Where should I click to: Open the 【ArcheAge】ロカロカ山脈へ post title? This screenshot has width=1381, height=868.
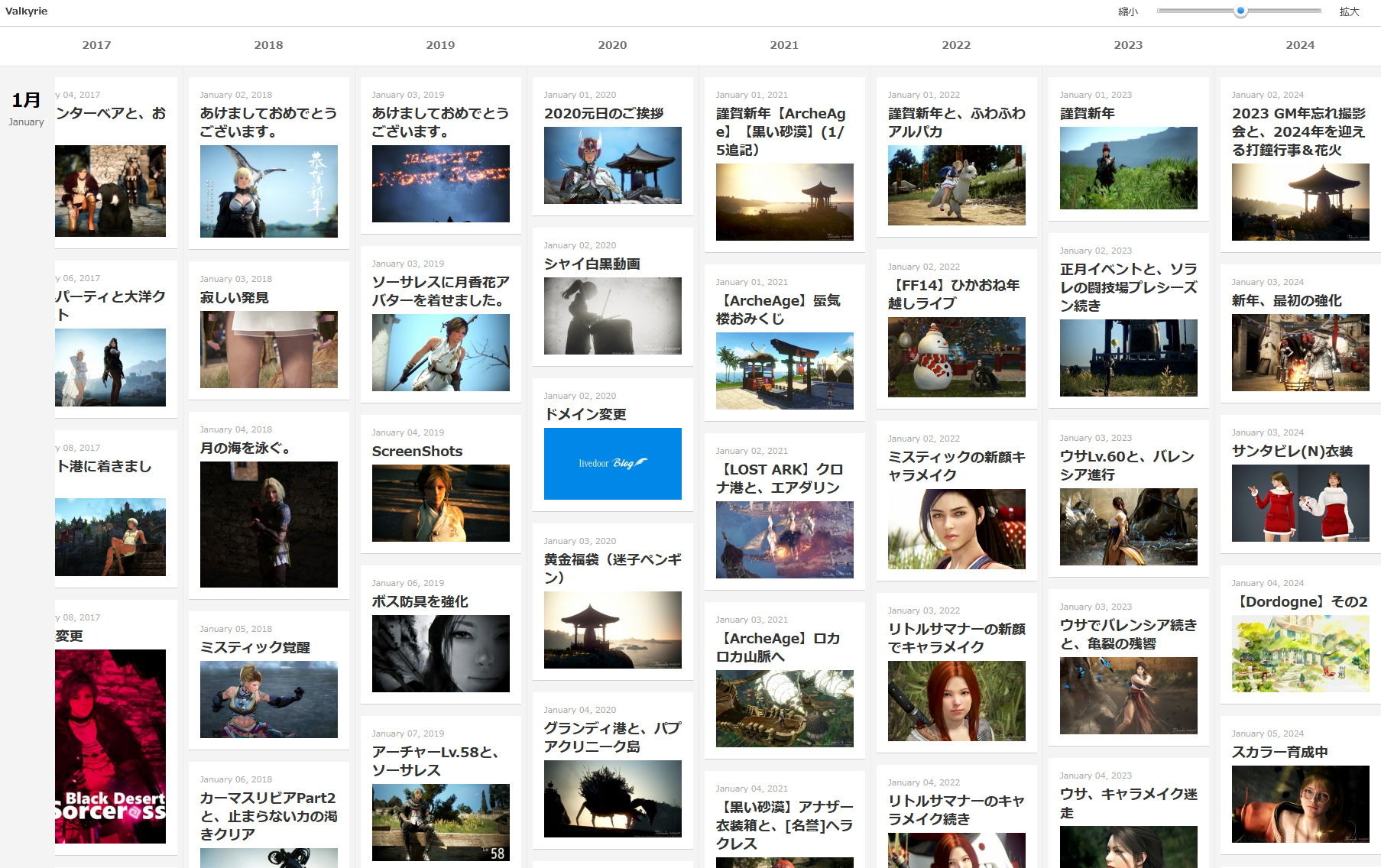(778, 647)
